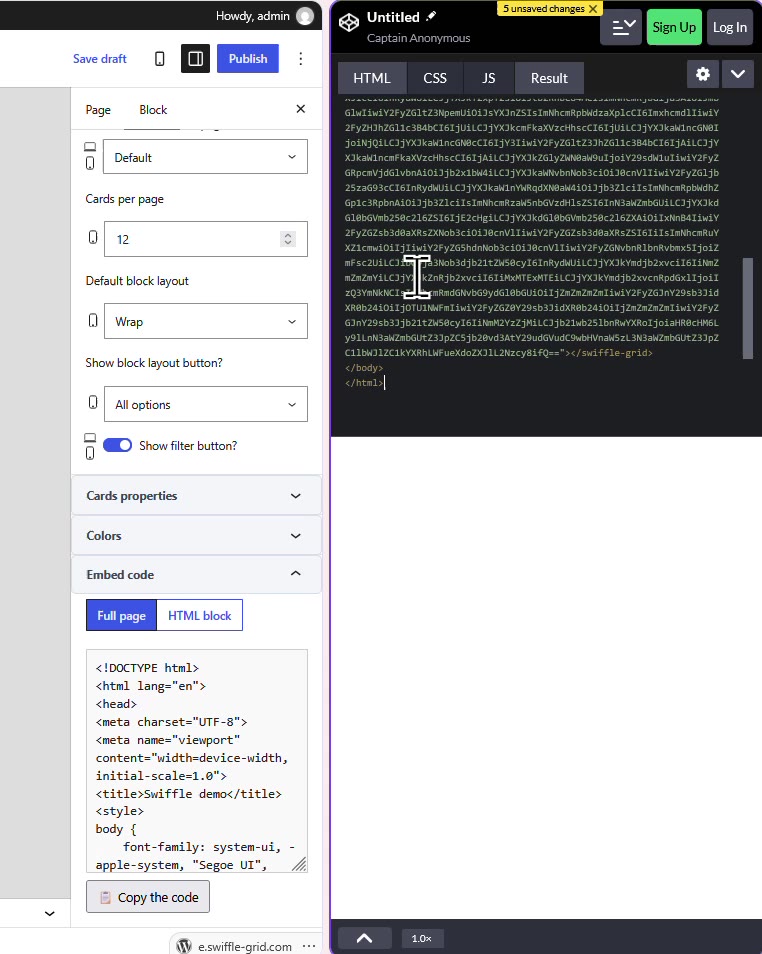Click device icon beside Show filter toggle
Viewport: 762px width, 954px height.
tap(90, 446)
